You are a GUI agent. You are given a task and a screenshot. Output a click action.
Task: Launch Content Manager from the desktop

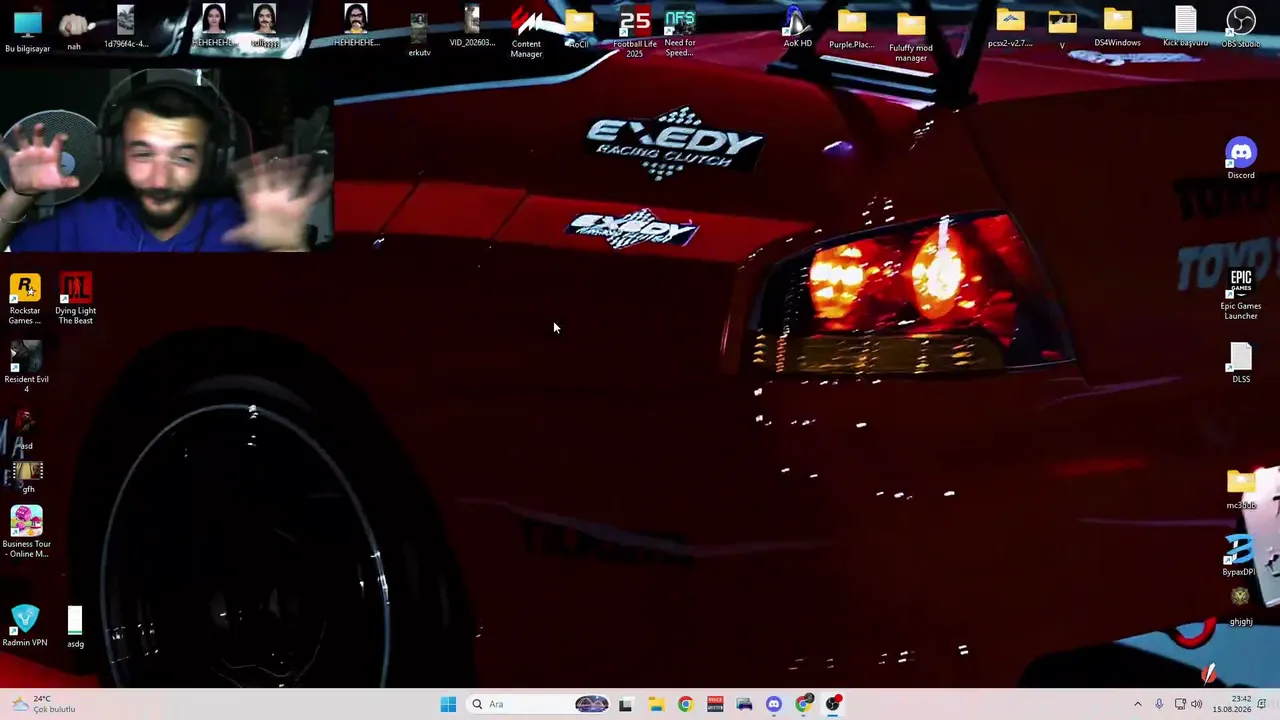tap(526, 33)
